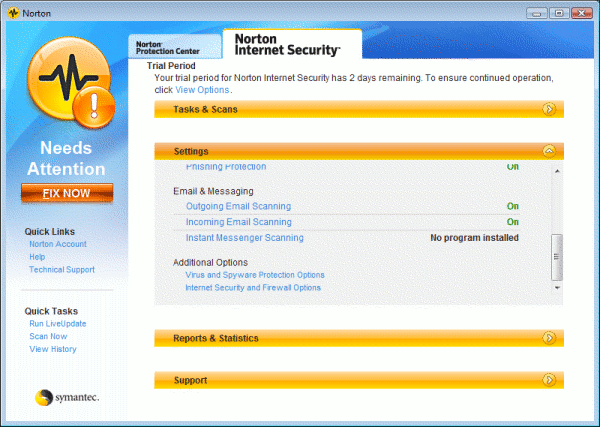
Task: Click the Email & Messaging heading
Action: click(213, 191)
